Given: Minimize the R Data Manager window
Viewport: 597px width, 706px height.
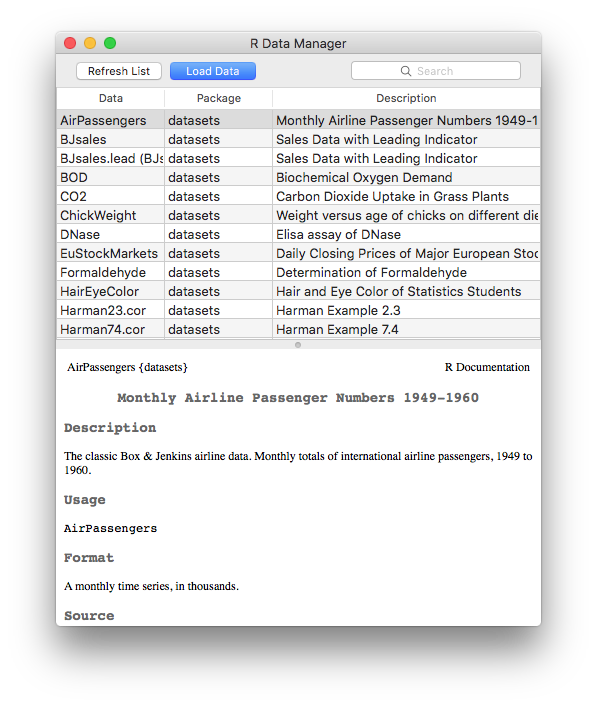Looking at the screenshot, I should (x=90, y=43).
